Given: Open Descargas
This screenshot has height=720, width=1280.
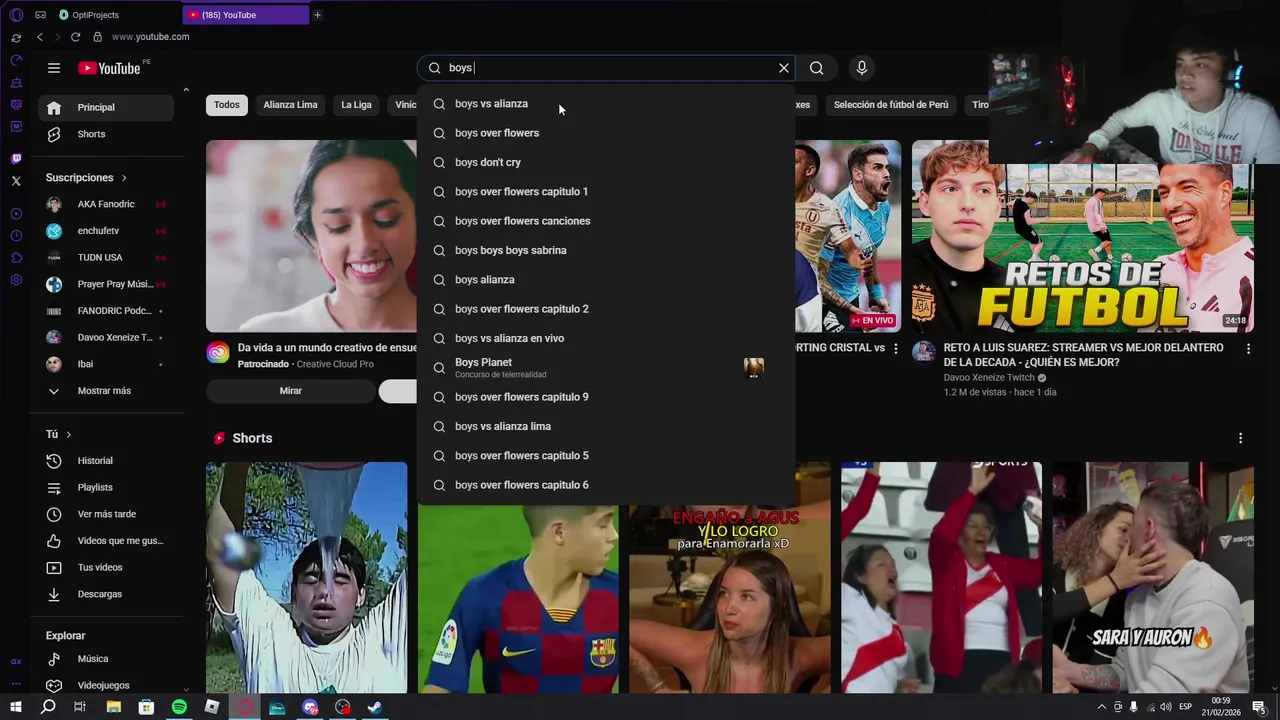Looking at the screenshot, I should coord(106,594).
